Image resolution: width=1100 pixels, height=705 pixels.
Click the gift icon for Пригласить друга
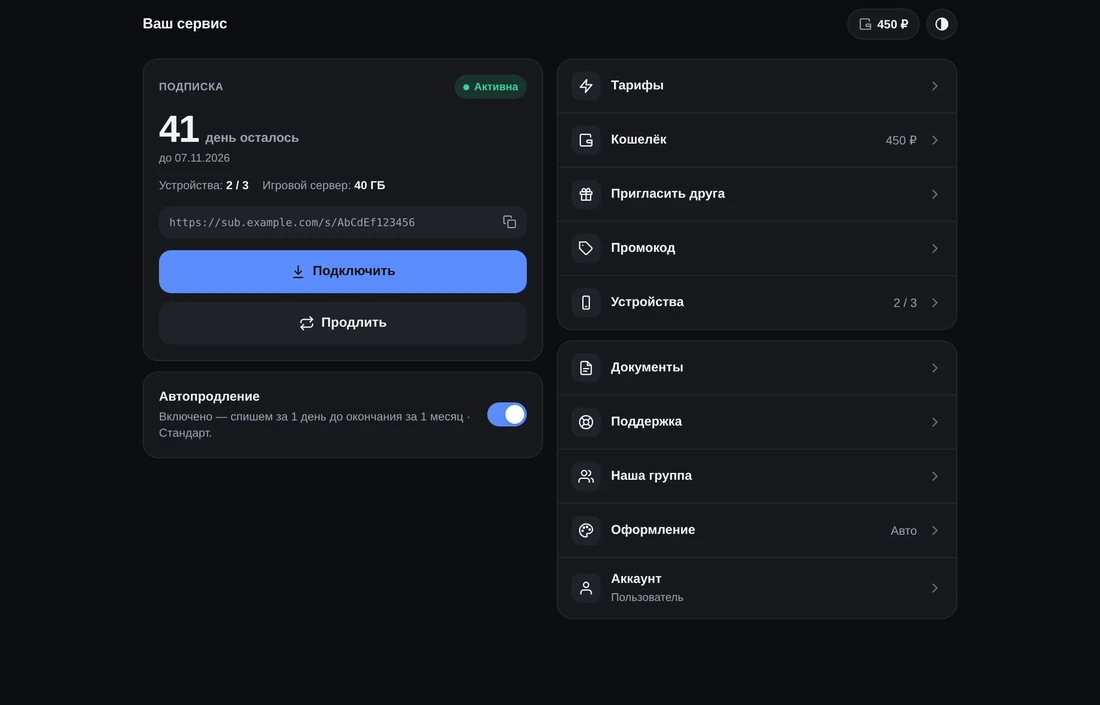(x=586, y=194)
